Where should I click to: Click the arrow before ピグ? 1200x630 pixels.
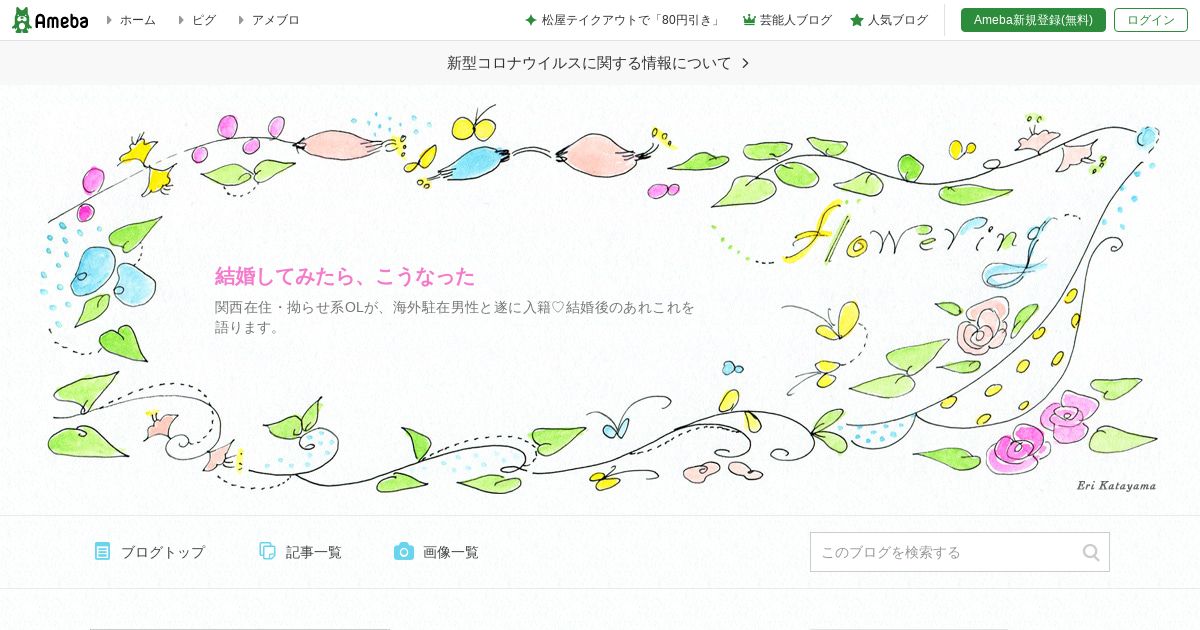click(181, 20)
